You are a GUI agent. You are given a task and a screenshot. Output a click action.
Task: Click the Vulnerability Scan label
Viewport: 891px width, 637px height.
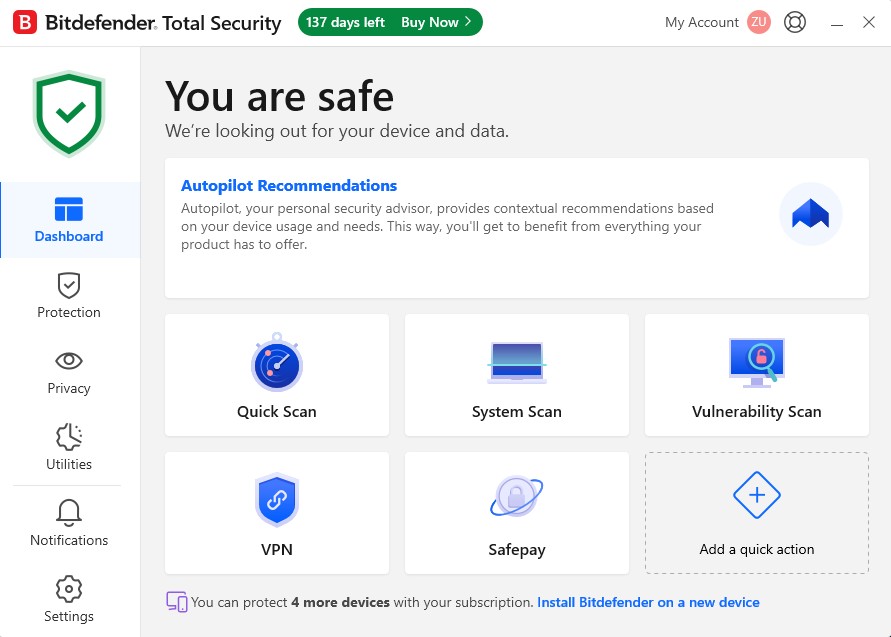coord(757,411)
